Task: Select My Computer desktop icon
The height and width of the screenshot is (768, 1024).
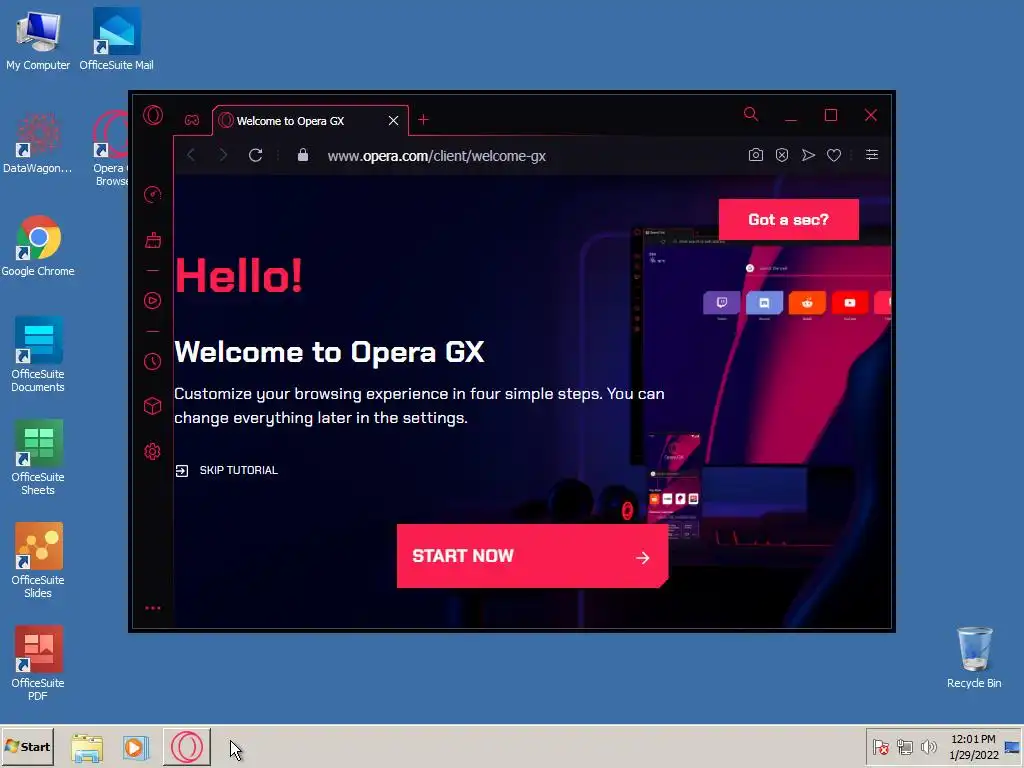Action: (38, 40)
